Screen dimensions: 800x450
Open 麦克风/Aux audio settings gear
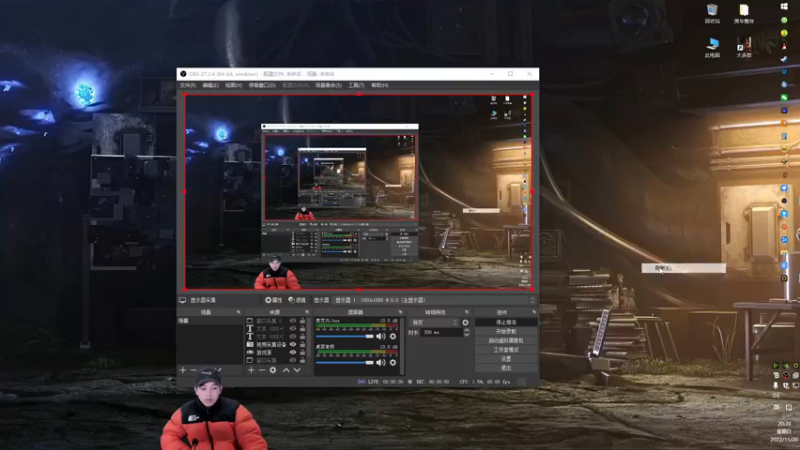393,336
